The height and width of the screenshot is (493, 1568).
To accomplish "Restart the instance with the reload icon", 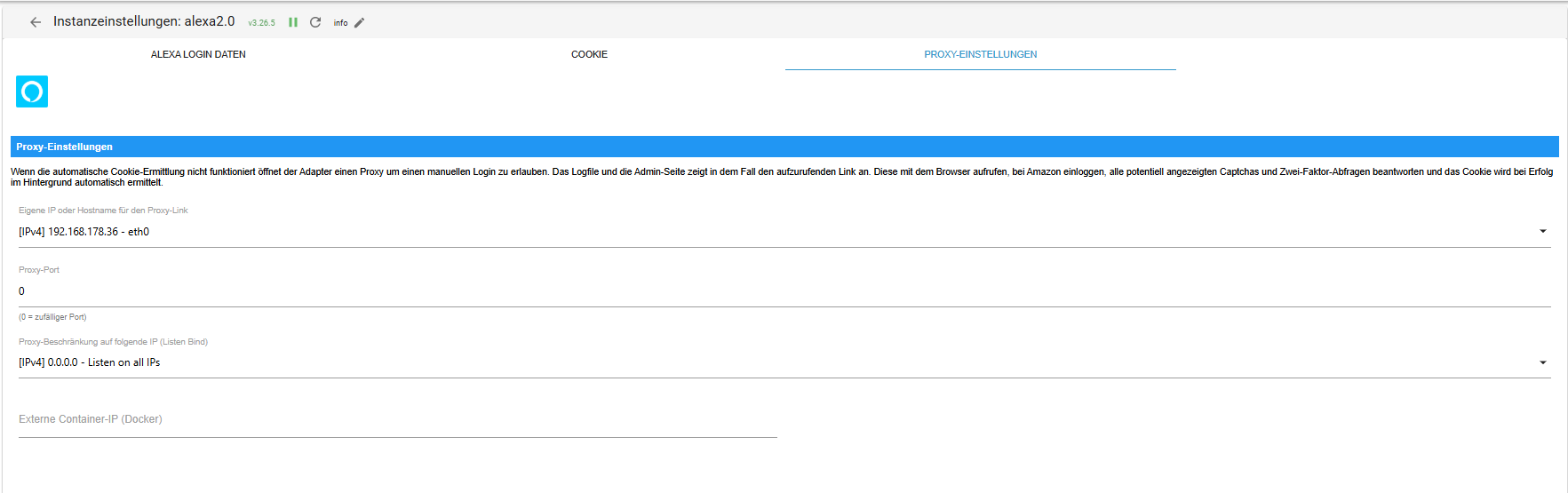I will pos(315,22).
